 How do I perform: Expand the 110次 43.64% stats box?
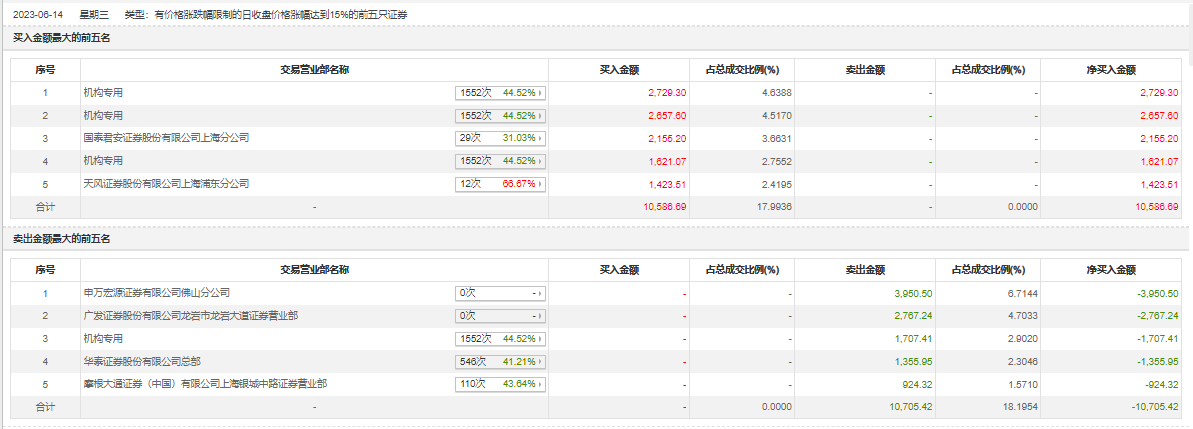501,384
